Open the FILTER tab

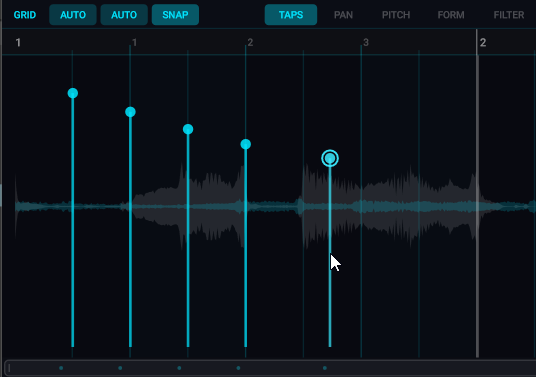click(x=509, y=15)
